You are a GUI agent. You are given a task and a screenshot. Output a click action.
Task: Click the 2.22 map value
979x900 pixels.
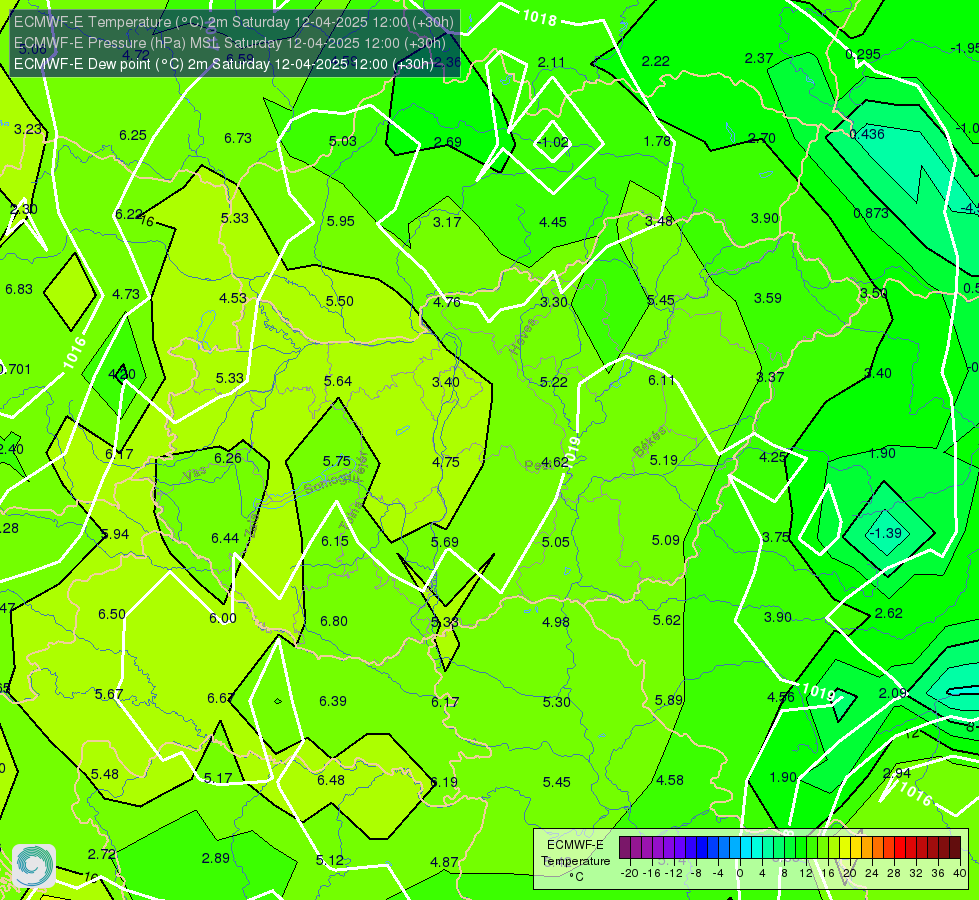[656, 61]
